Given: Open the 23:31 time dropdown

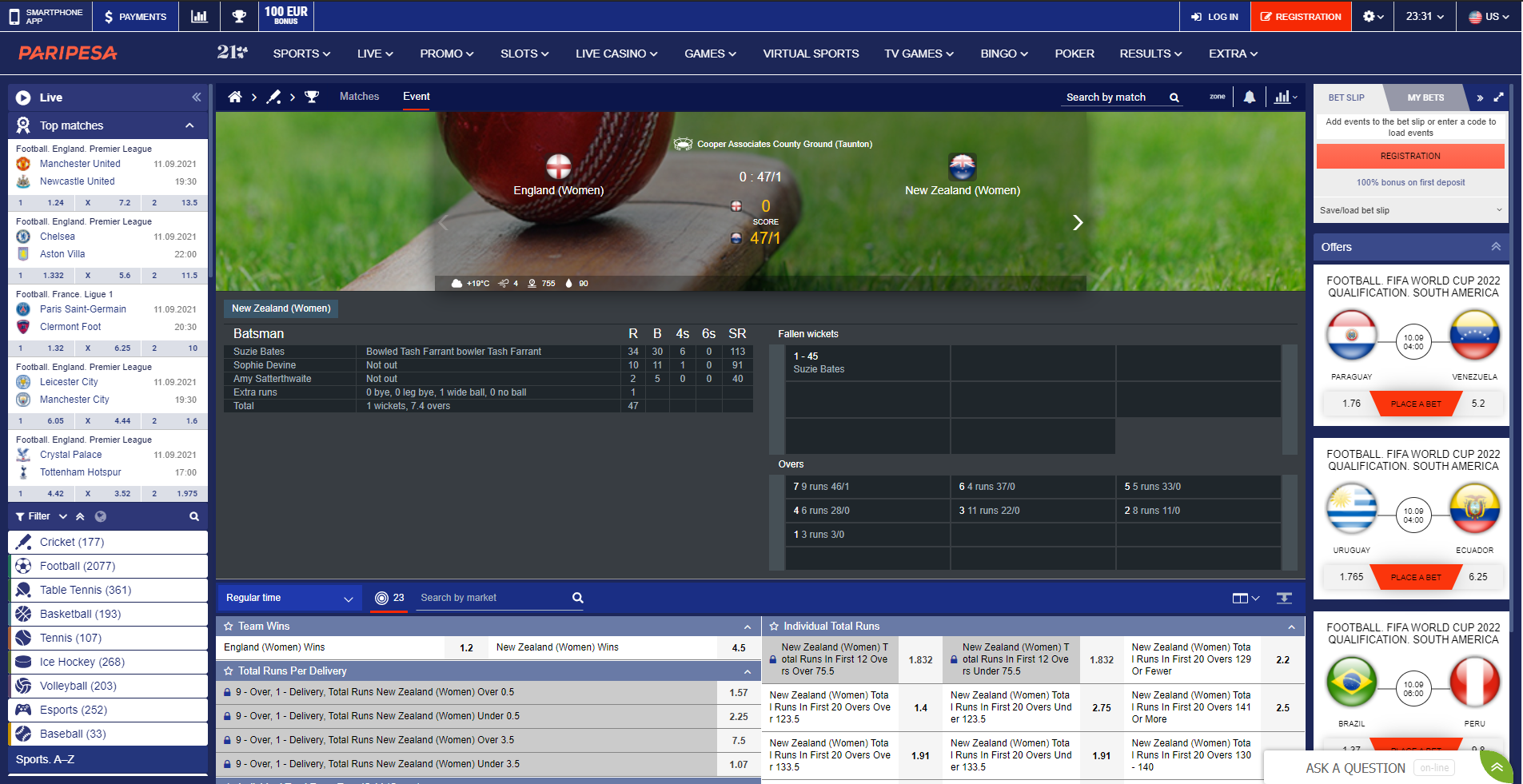Looking at the screenshot, I should [x=1425, y=16].
